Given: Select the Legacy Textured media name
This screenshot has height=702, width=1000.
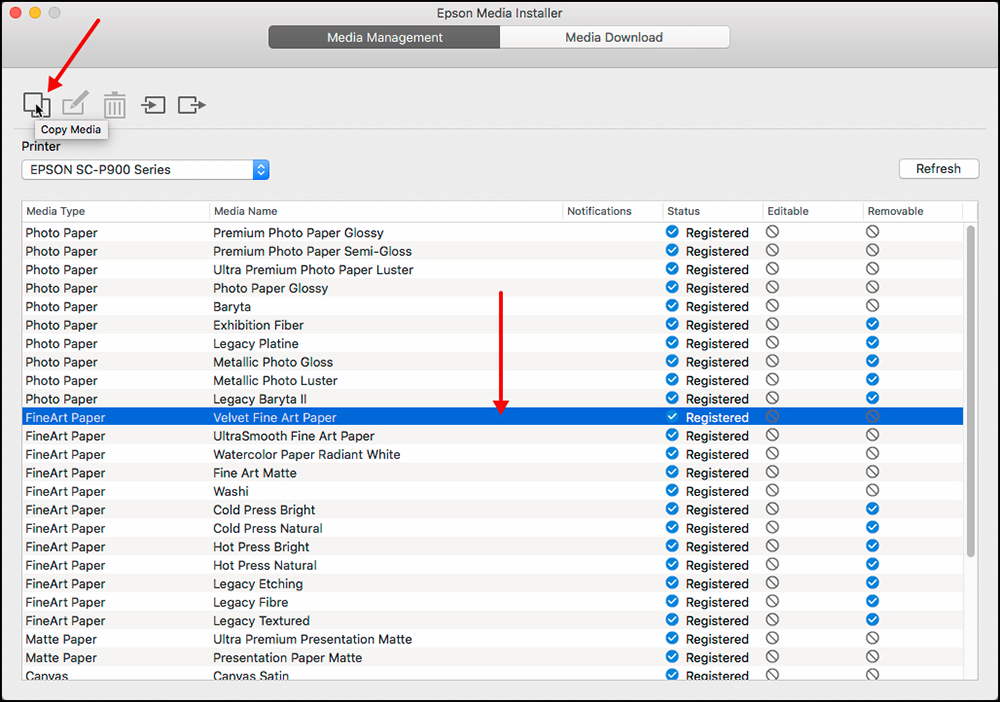Looking at the screenshot, I should click(x=261, y=621).
